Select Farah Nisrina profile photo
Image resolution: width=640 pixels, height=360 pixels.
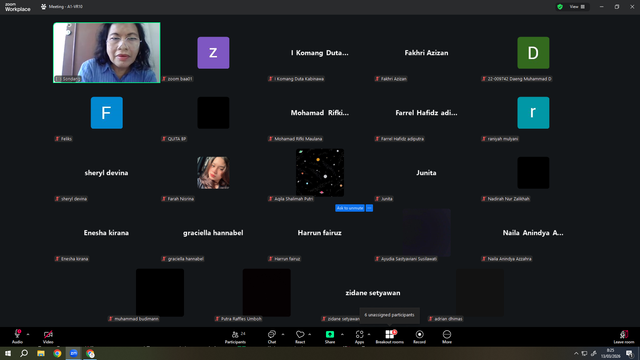point(213,173)
